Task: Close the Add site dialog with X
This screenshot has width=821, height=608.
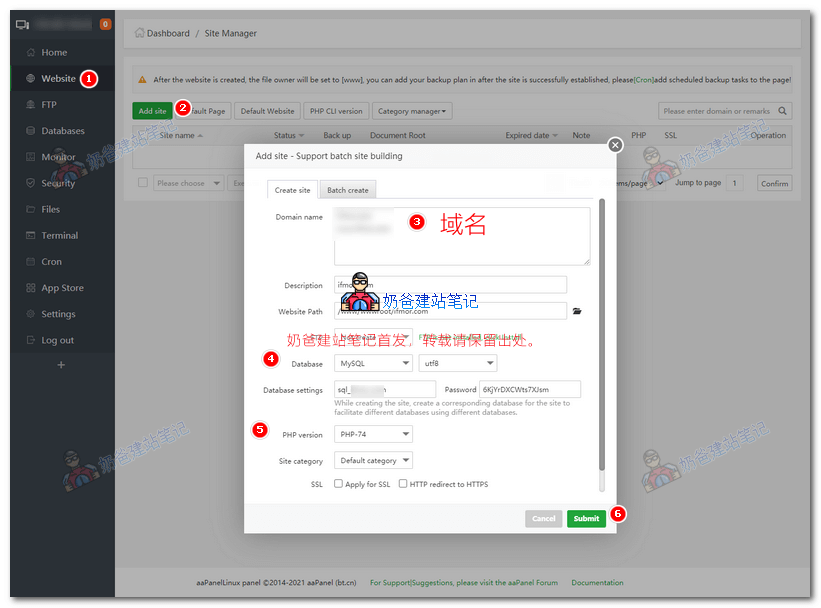Action: pos(615,145)
